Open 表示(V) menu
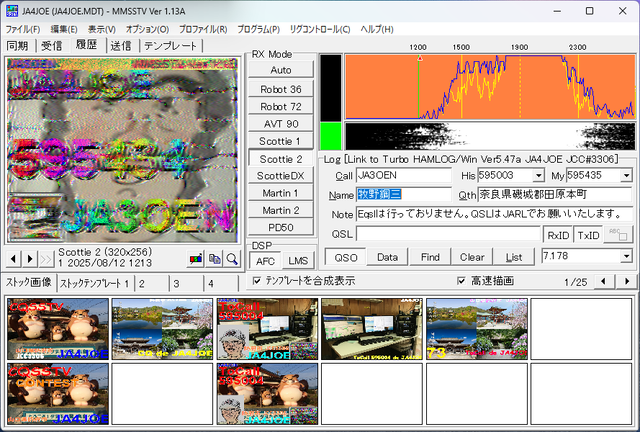The height and width of the screenshot is (432, 640). point(102,29)
